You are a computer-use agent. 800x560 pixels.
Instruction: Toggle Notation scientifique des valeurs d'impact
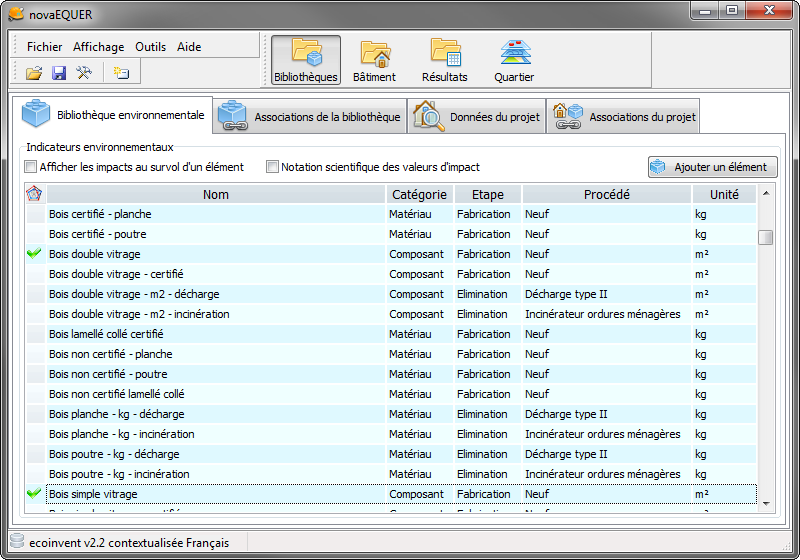[272, 167]
